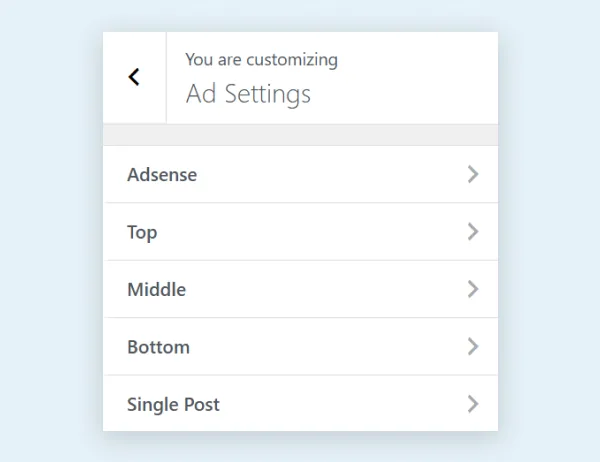Open the Middle ad section label
600x462 pixels.
click(x=156, y=290)
